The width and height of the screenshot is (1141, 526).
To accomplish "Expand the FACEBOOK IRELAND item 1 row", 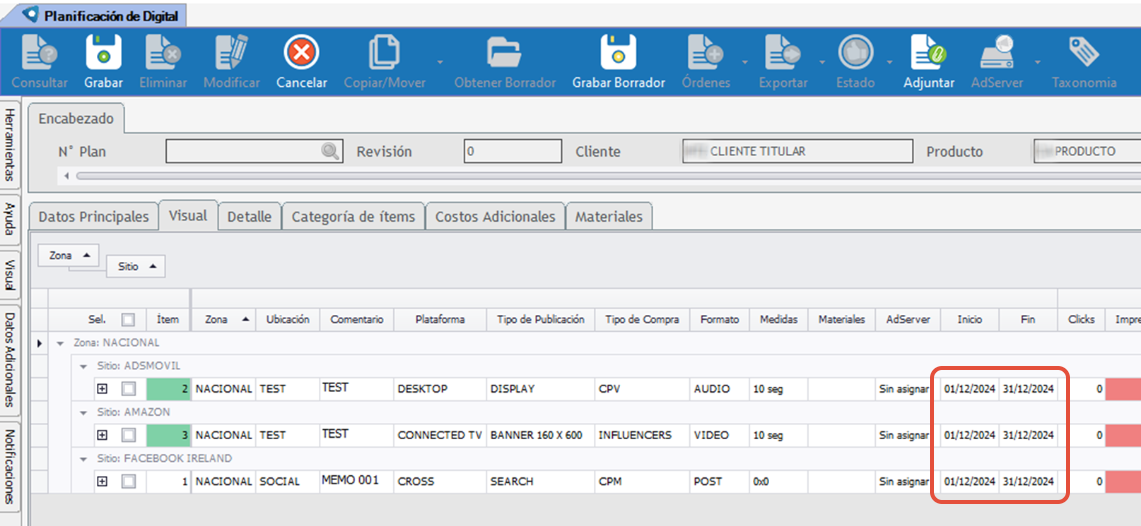I will coord(103,481).
